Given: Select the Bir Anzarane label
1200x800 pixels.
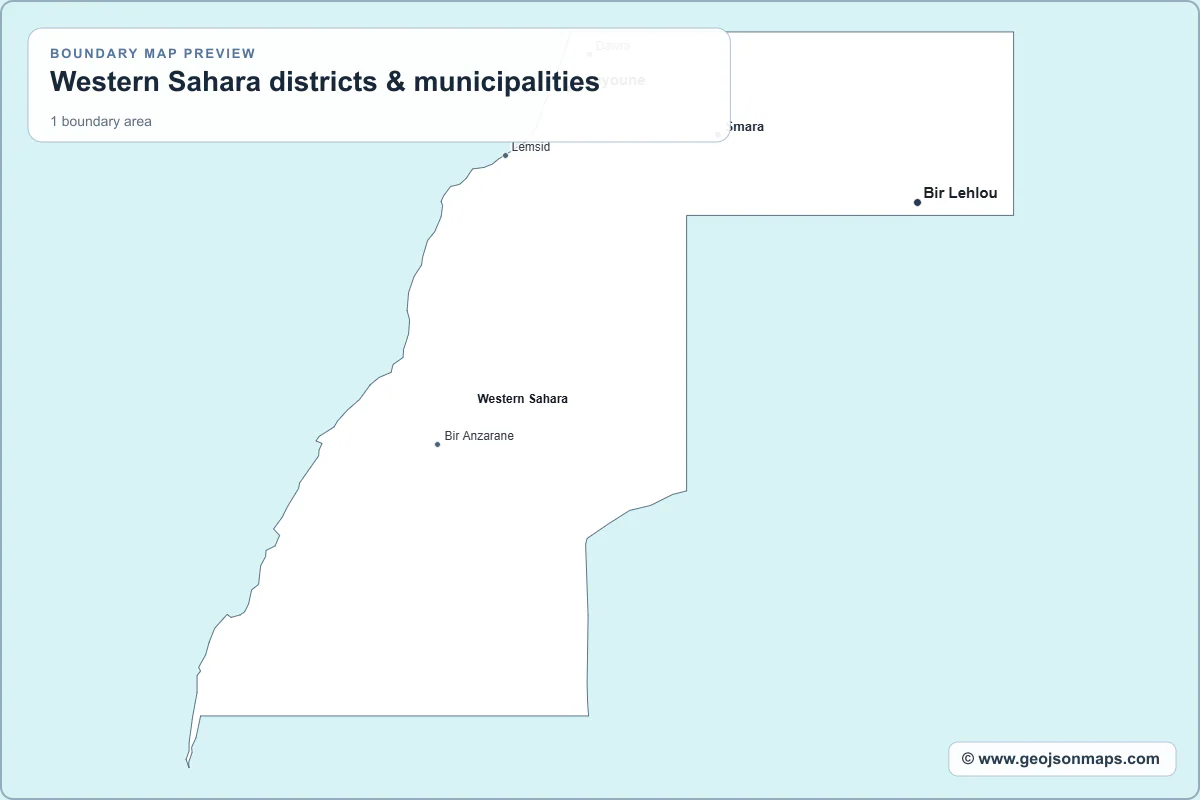Looking at the screenshot, I should (x=479, y=436).
